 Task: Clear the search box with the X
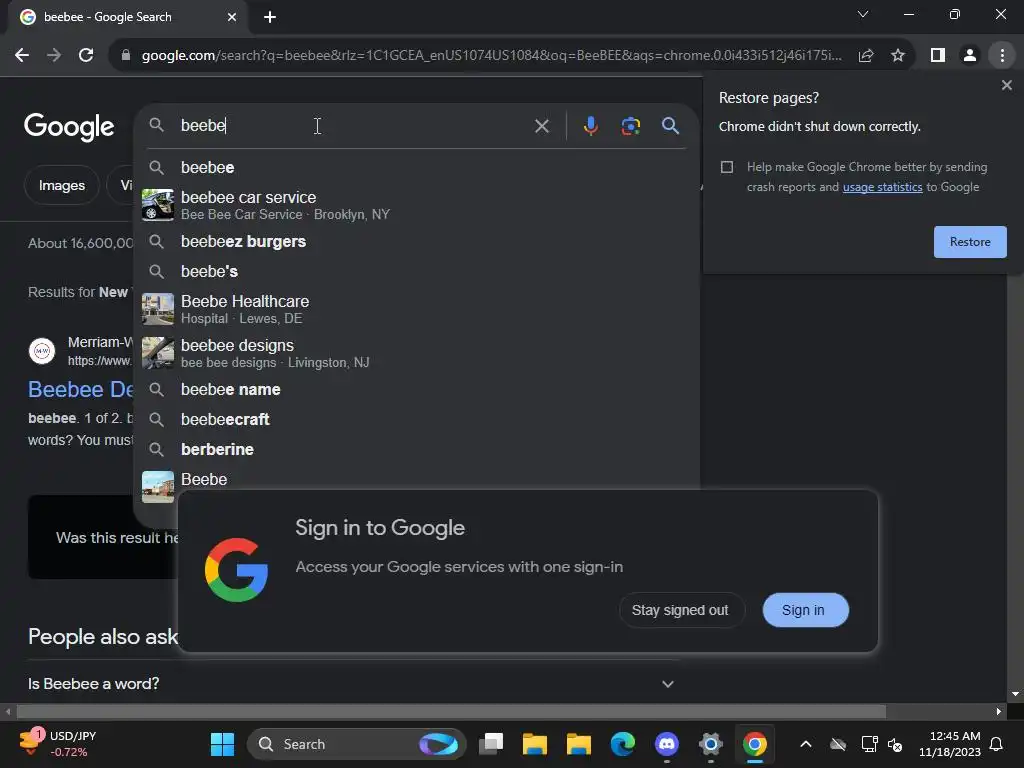(x=541, y=126)
